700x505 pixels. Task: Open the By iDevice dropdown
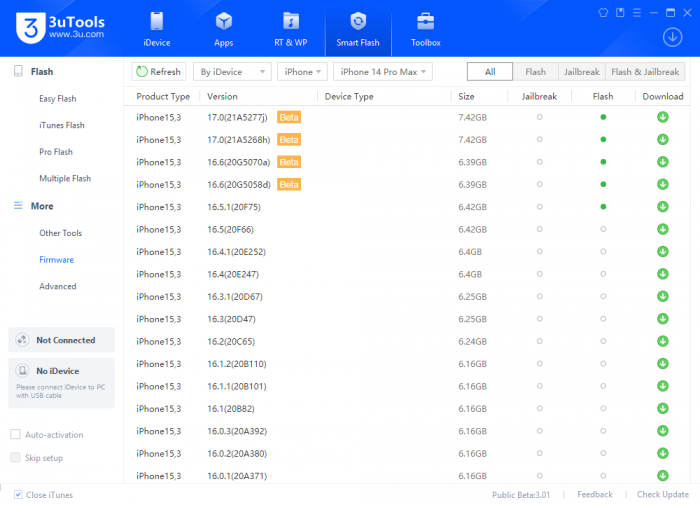[x=232, y=71]
